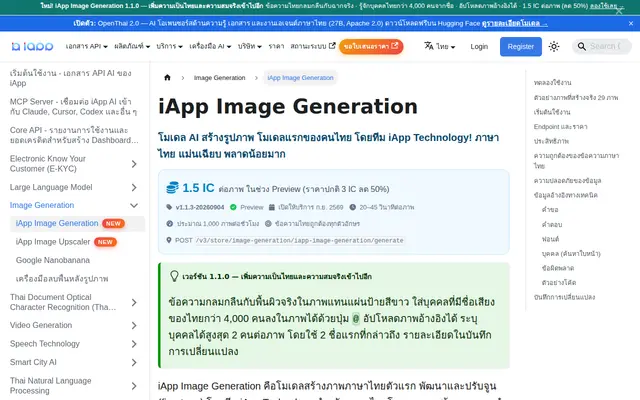The image size is (640, 400).
Task: Close the blue OpenThai announcement bar
Action: coord(631,24)
